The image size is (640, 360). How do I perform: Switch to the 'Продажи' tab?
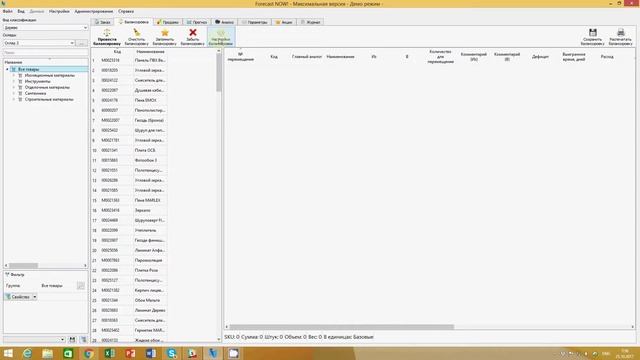coord(168,22)
